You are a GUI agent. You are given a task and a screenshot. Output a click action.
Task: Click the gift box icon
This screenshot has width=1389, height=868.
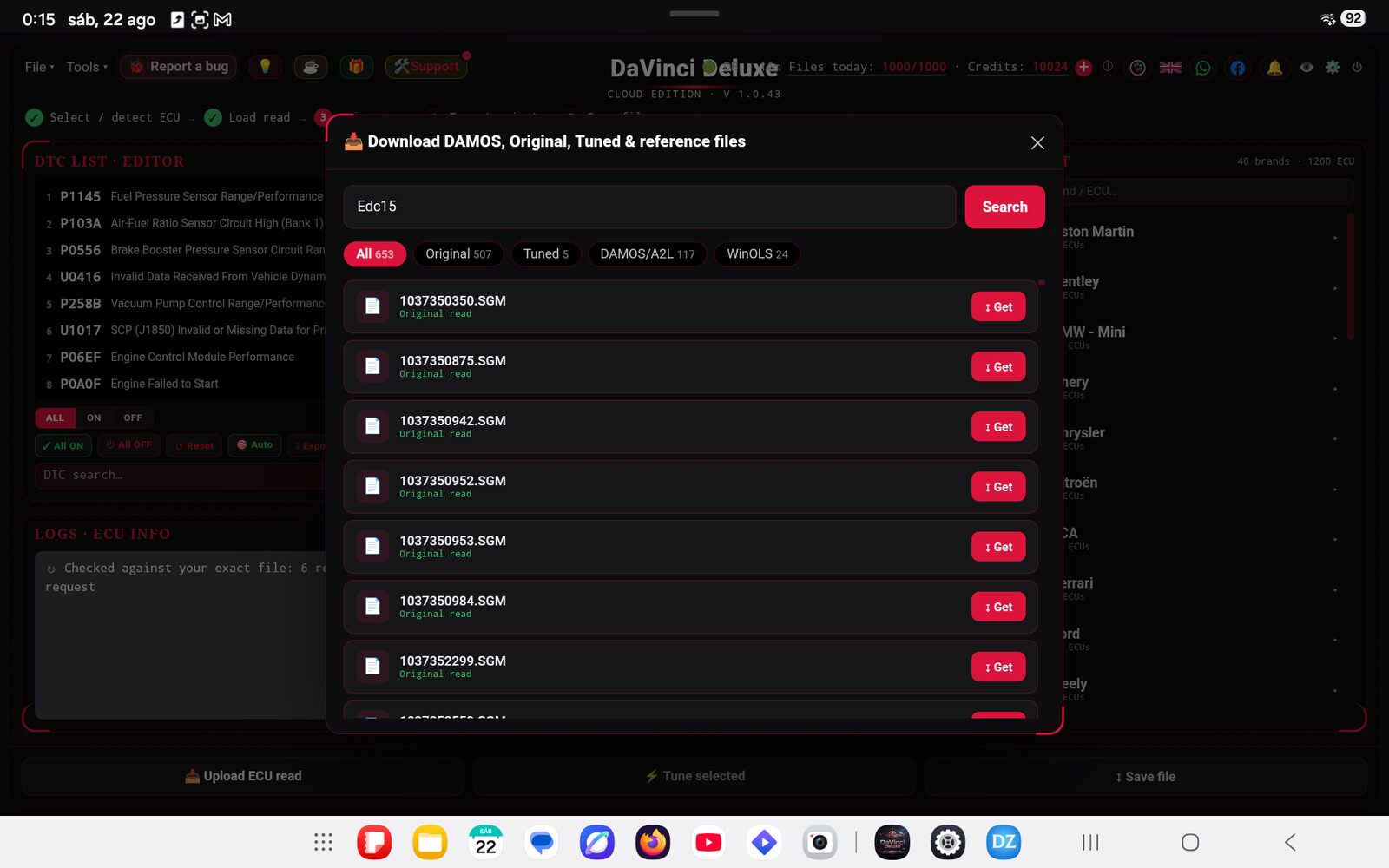(356, 67)
